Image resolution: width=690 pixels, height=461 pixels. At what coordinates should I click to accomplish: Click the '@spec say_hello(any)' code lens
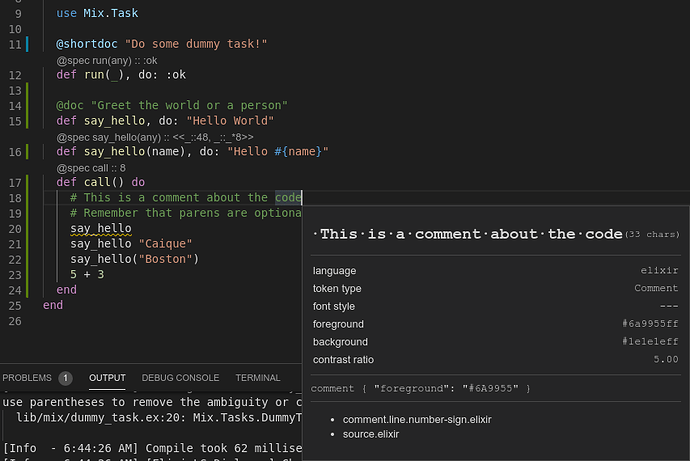(x=154, y=137)
